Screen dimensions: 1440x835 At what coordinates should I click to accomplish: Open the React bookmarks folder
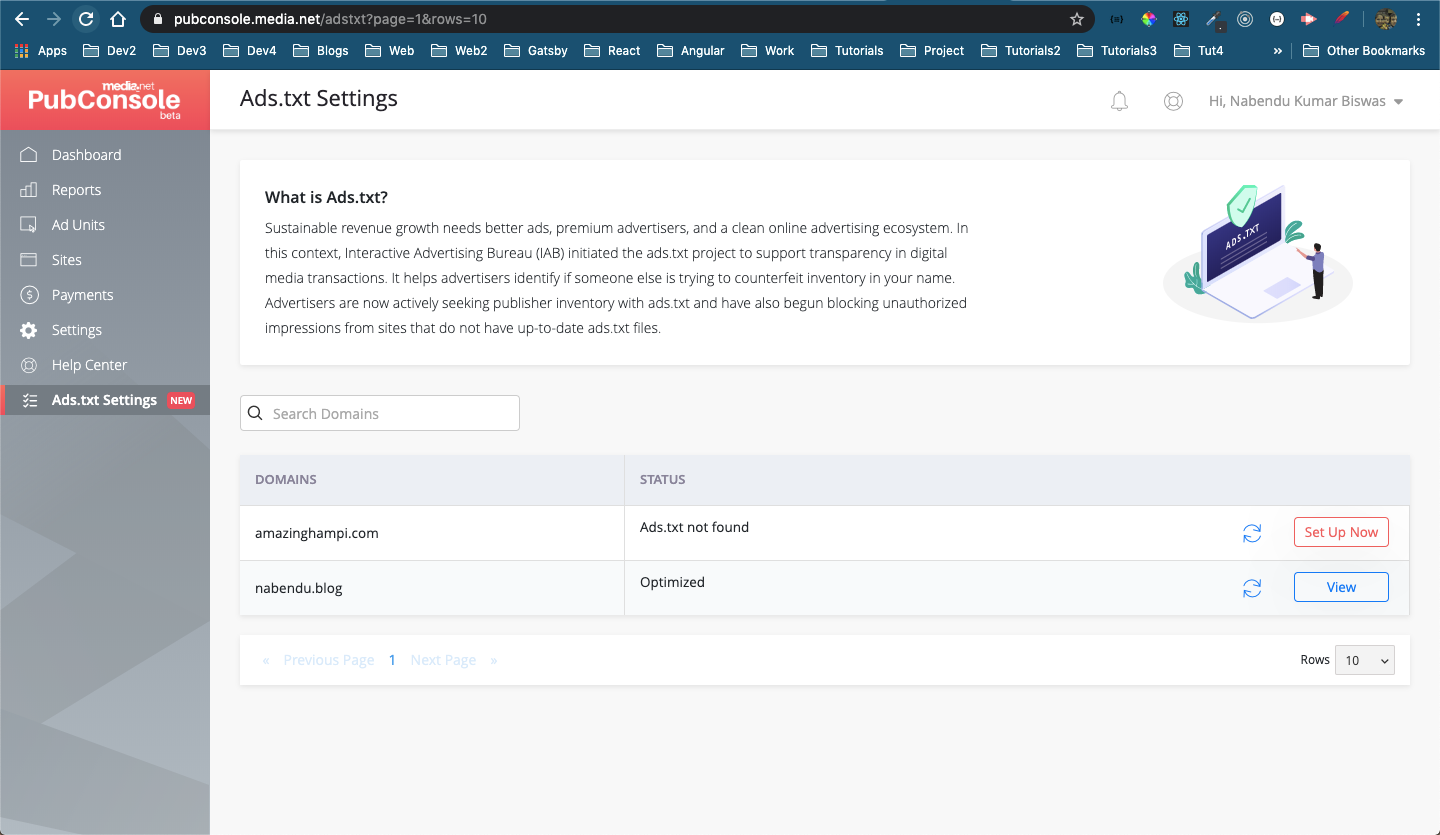point(612,51)
